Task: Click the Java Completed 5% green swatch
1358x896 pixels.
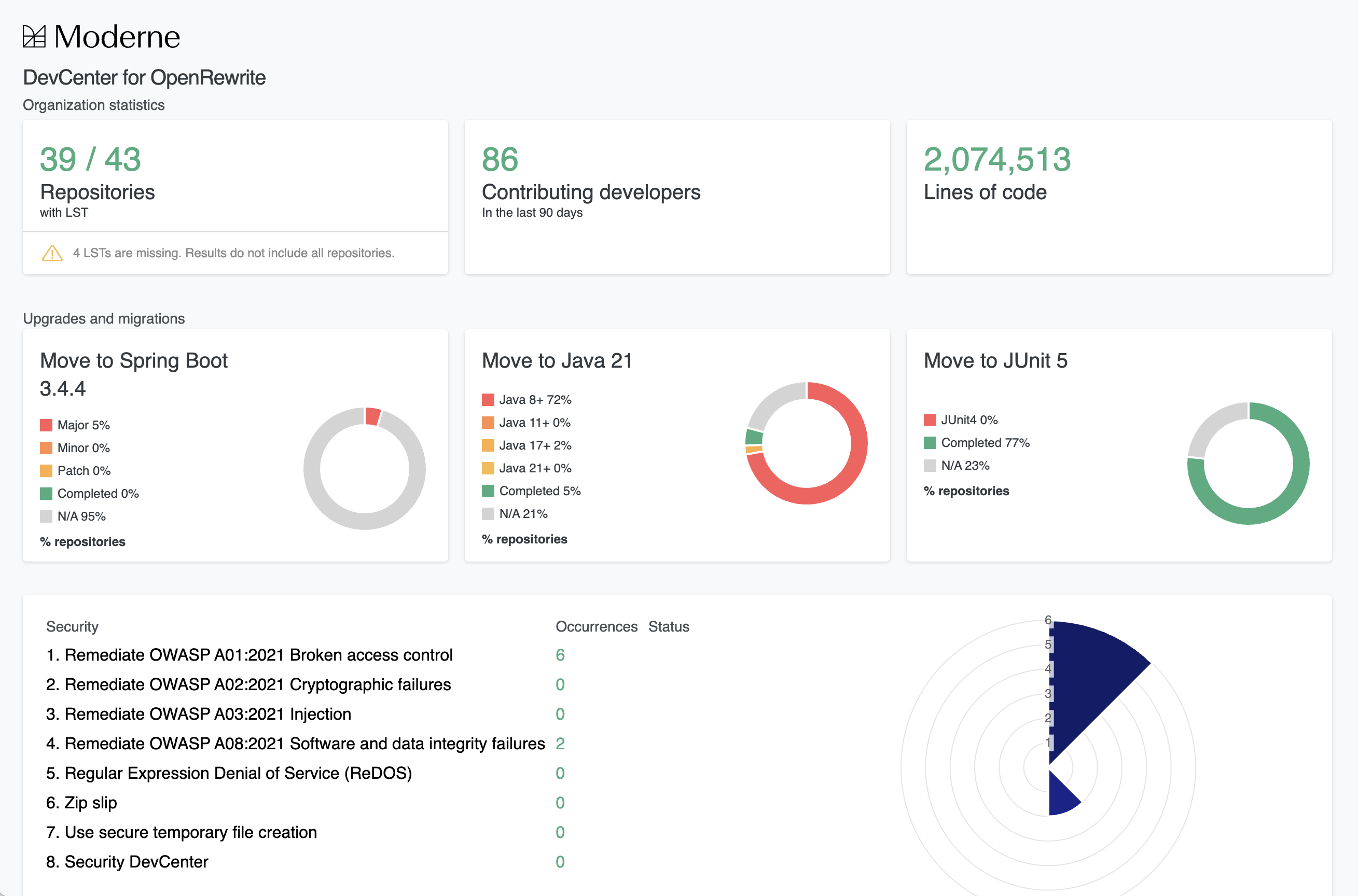Action: click(x=488, y=491)
